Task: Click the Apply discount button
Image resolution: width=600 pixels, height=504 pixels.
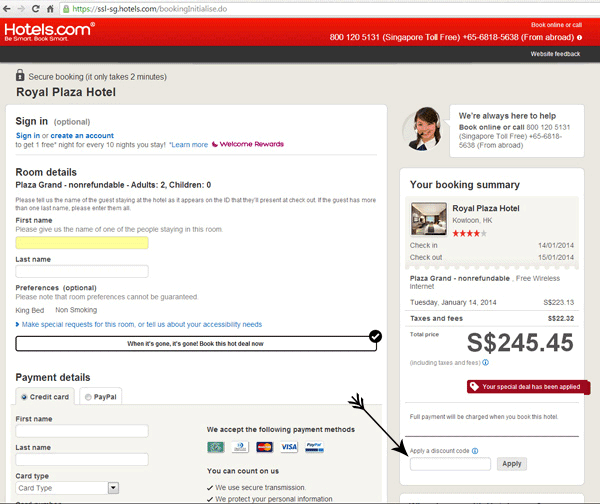Action: click(x=512, y=464)
